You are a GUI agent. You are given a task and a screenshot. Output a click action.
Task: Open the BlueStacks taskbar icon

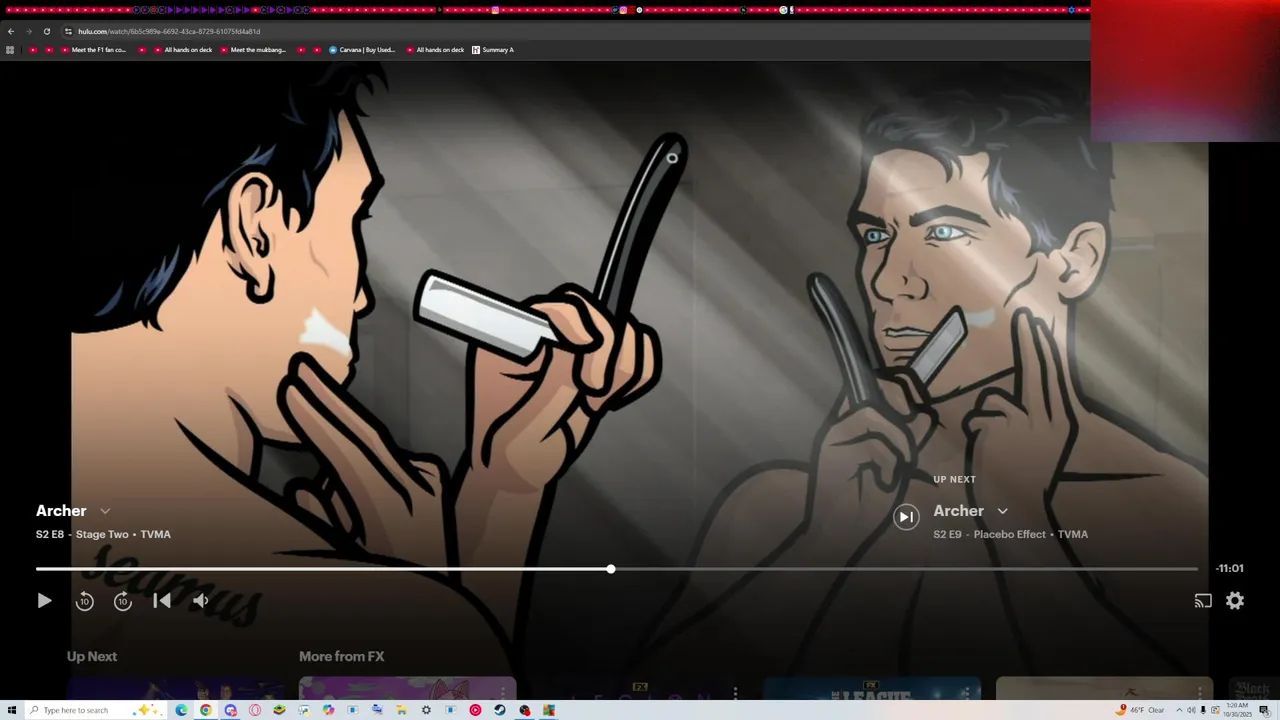[279, 710]
